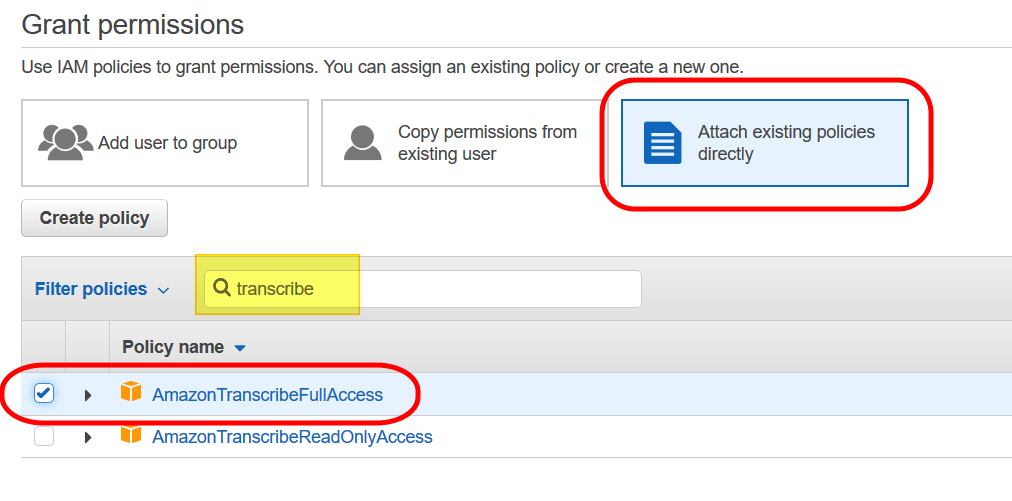This screenshot has width=1012, height=501.
Task: Select the Add user to group option
Action: (x=166, y=143)
